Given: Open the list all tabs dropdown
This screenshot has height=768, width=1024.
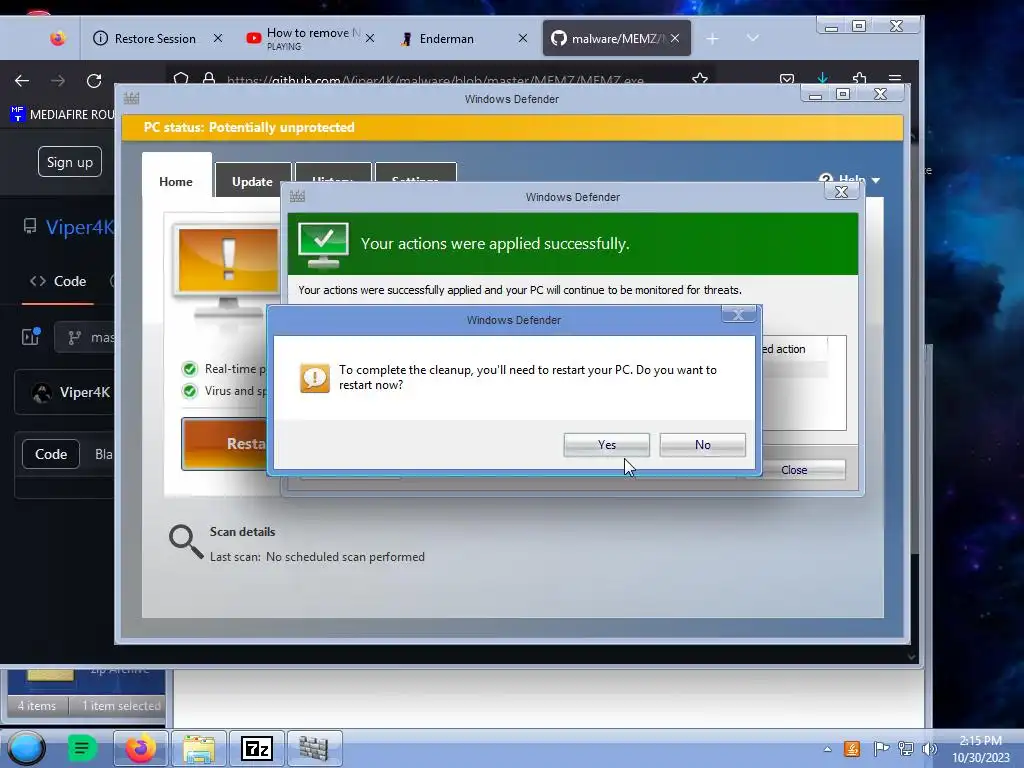Looking at the screenshot, I should pyautogui.click(x=753, y=39).
